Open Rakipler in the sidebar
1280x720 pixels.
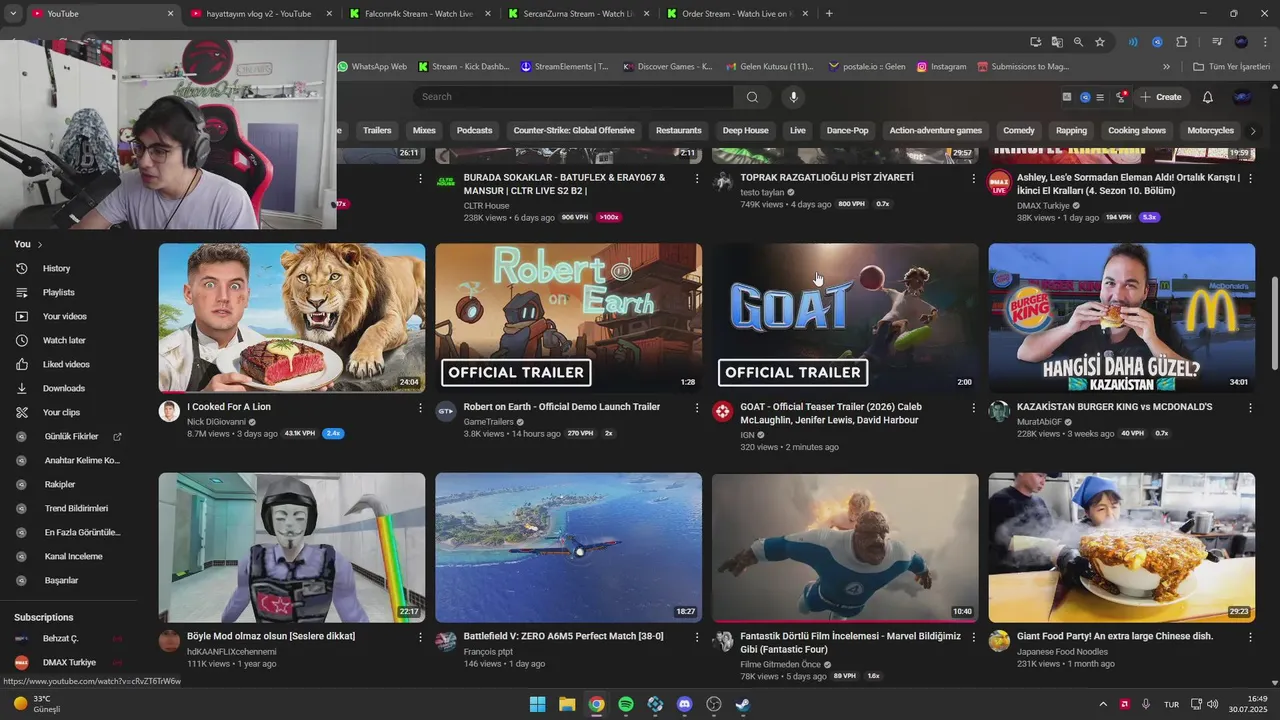[60, 485]
